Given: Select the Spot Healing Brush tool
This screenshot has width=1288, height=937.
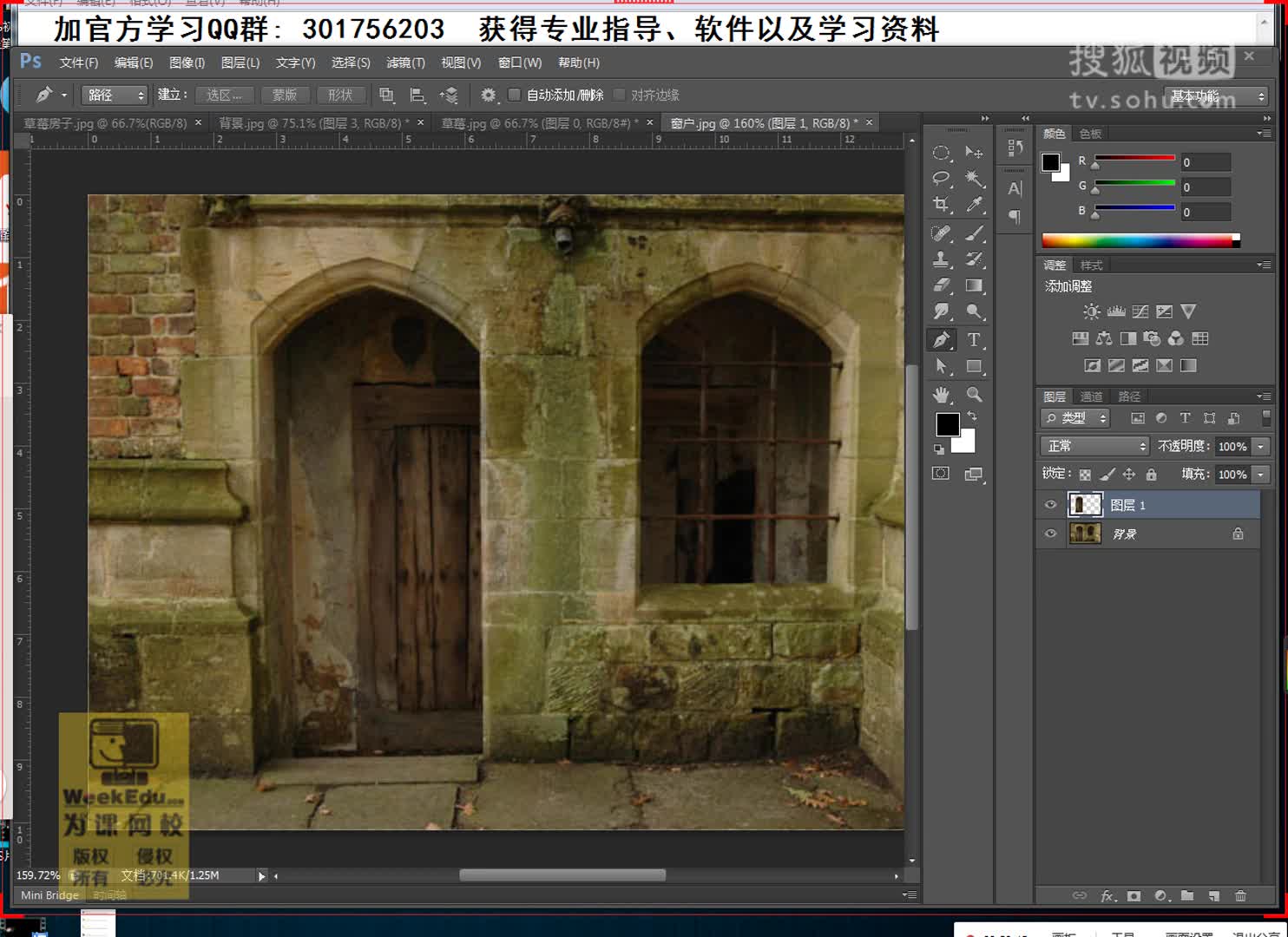Looking at the screenshot, I should [941, 233].
